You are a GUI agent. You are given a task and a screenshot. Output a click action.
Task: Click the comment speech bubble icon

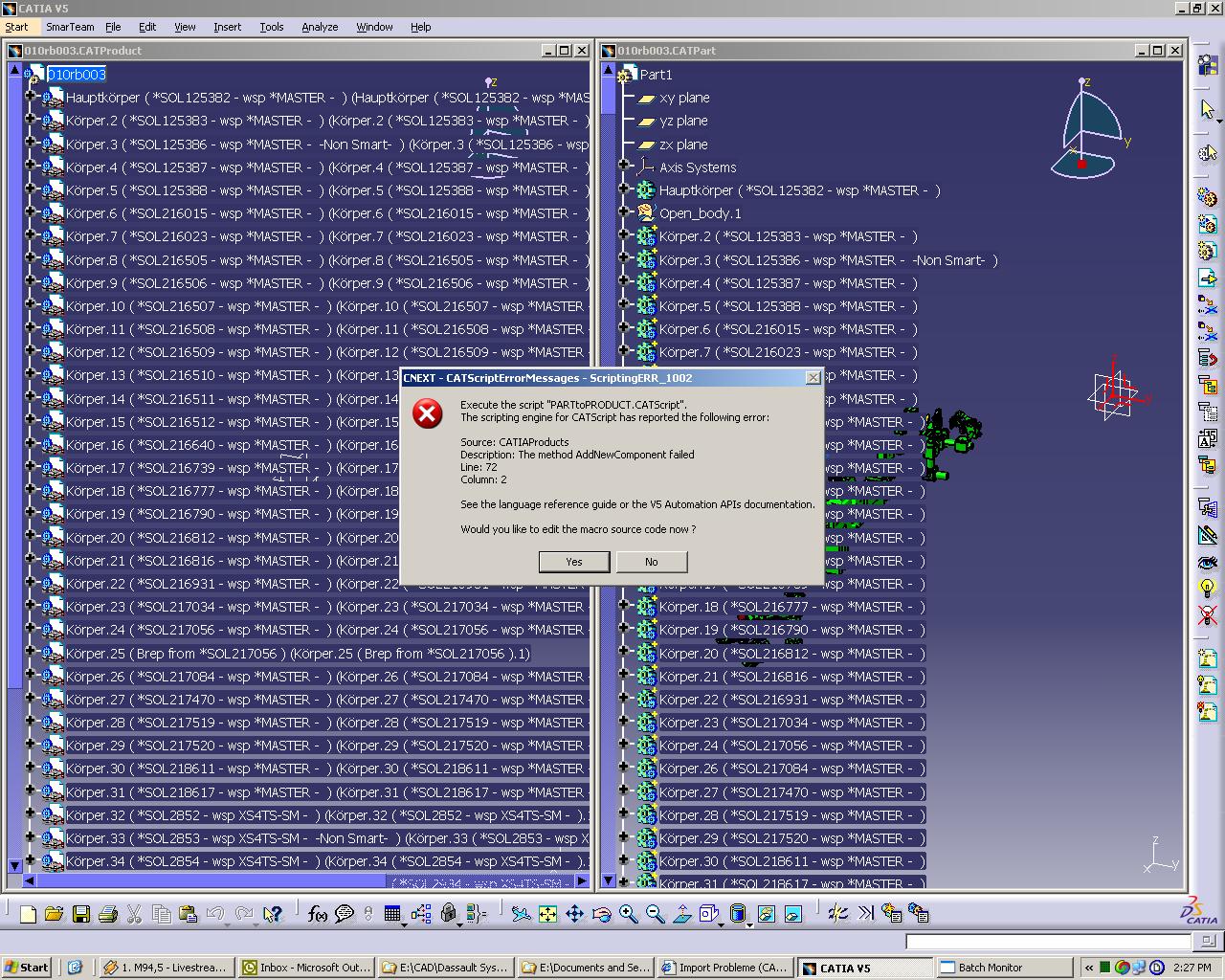coord(345,914)
